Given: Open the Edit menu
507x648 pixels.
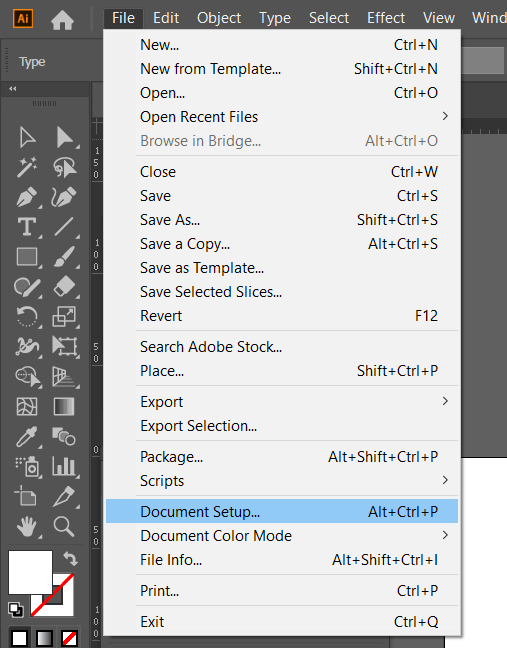Looking at the screenshot, I should point(166,18).
